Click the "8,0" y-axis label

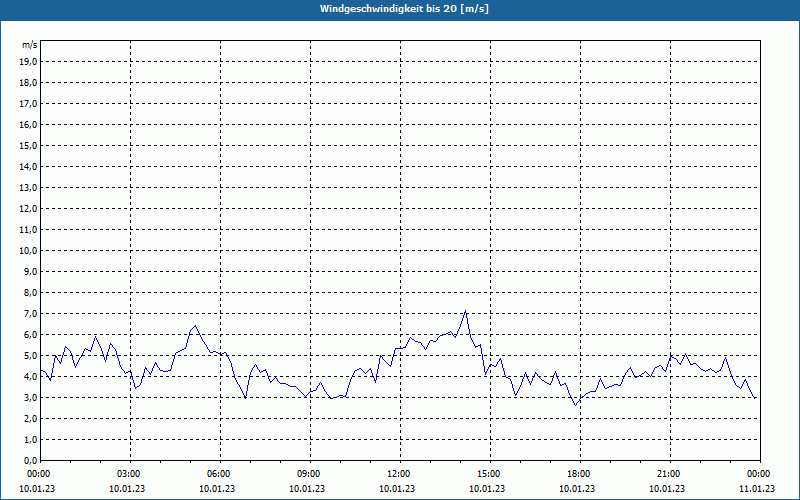click(x=30, y=293)
